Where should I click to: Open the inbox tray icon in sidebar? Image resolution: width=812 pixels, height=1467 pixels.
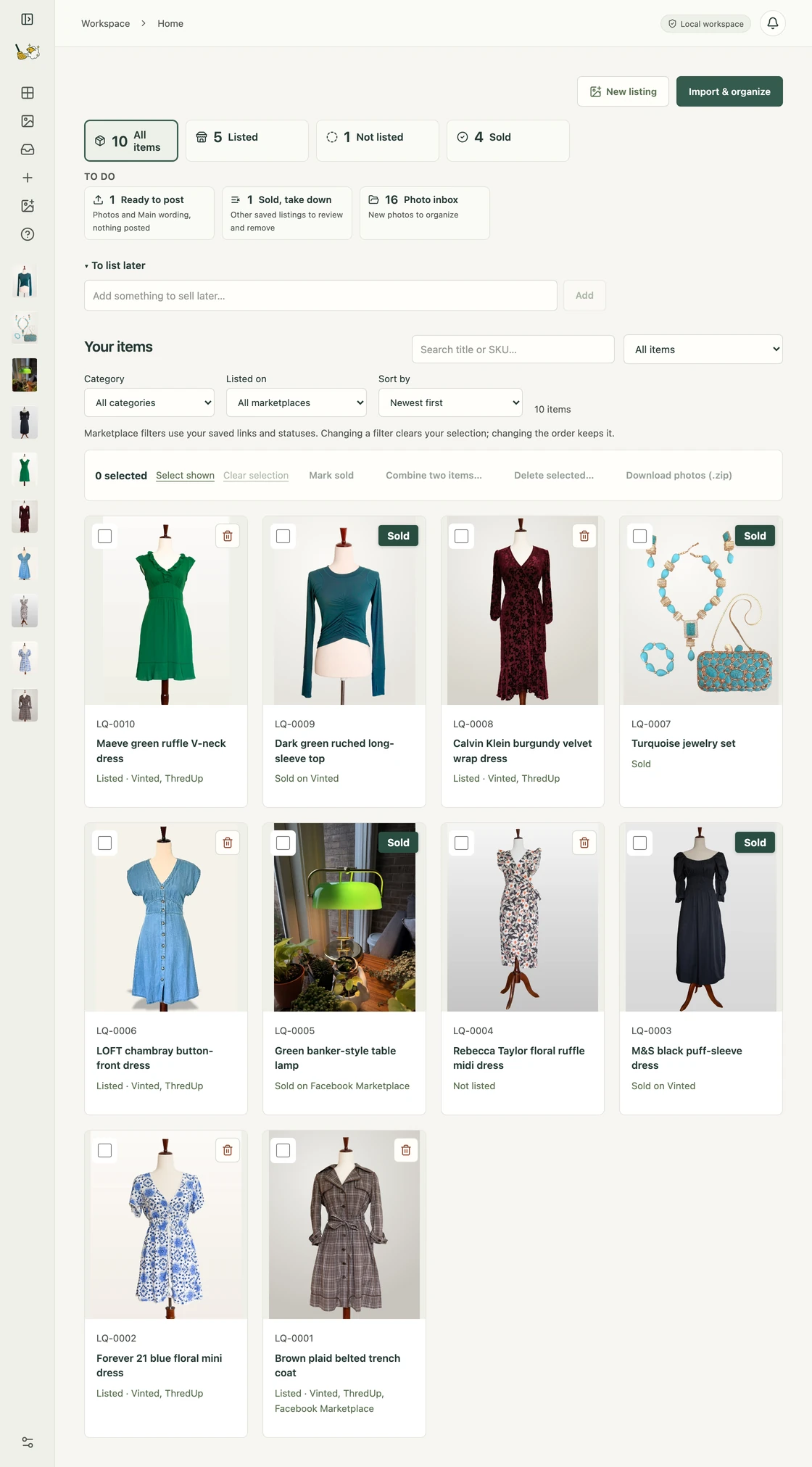click(x=28, y=149)
